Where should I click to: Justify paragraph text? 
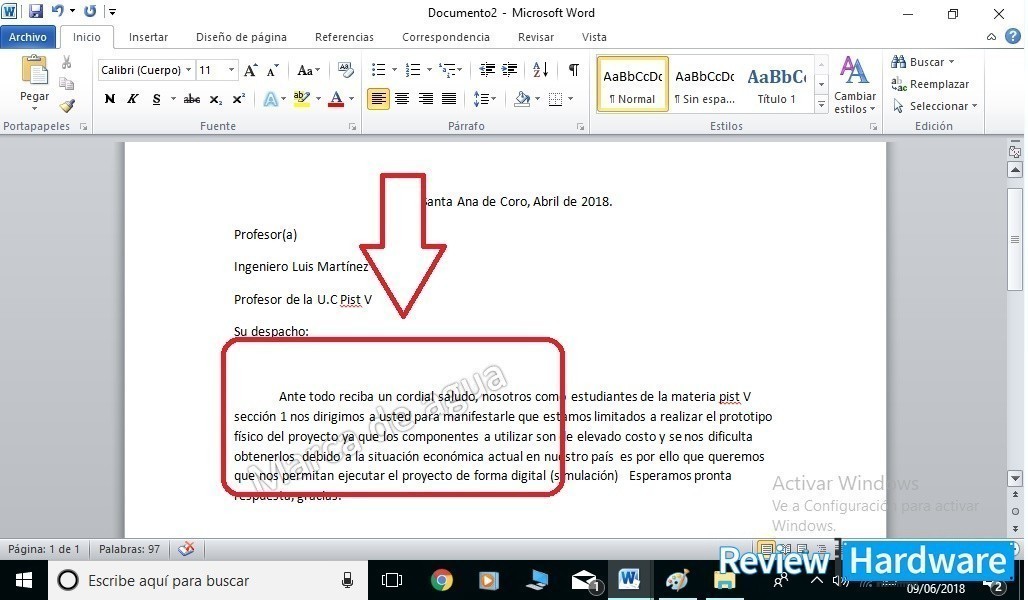point(449,99)
